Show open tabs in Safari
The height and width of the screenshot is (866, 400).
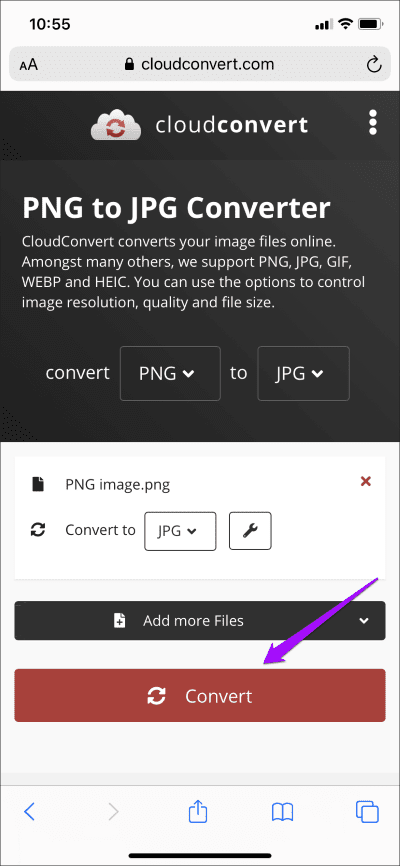pyautogui.click(x=367, y=811)
